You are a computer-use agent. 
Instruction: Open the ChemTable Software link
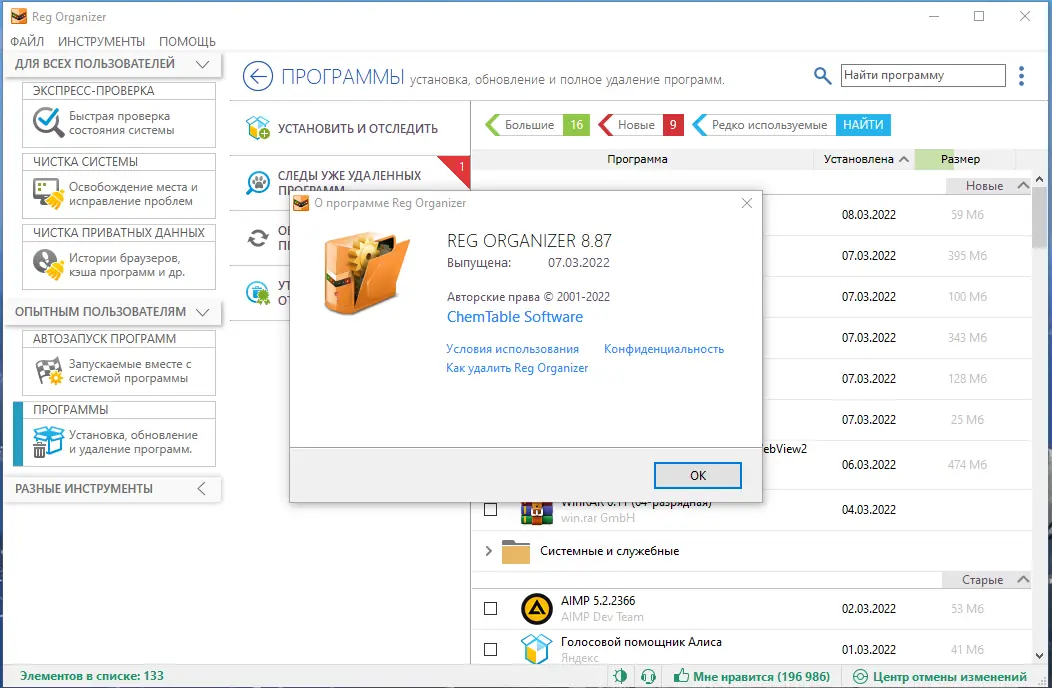[x=514, y=316]
